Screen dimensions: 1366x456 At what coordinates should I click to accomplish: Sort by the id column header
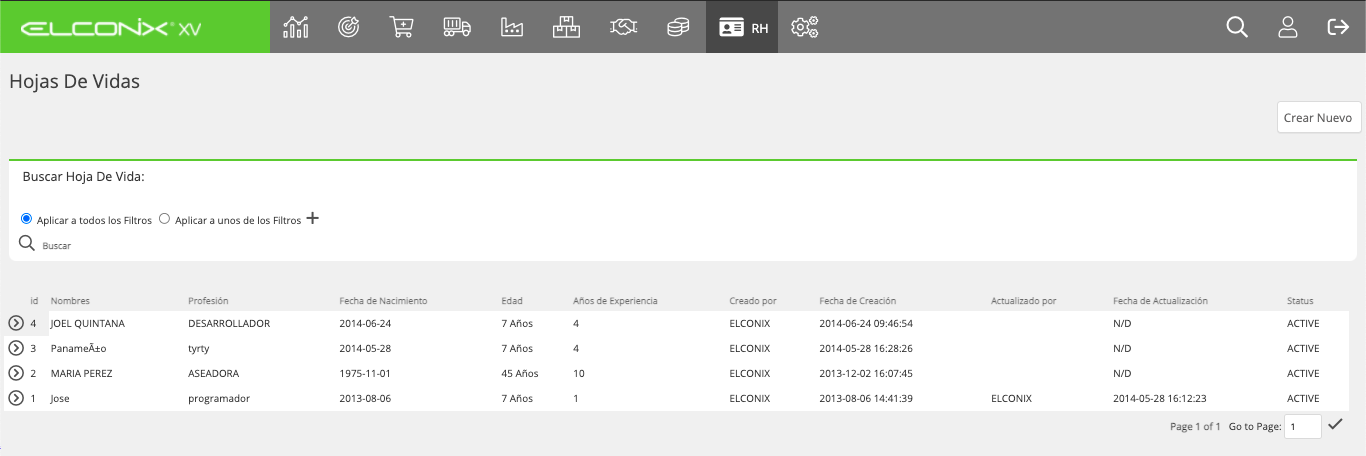(x=34, y=300)
